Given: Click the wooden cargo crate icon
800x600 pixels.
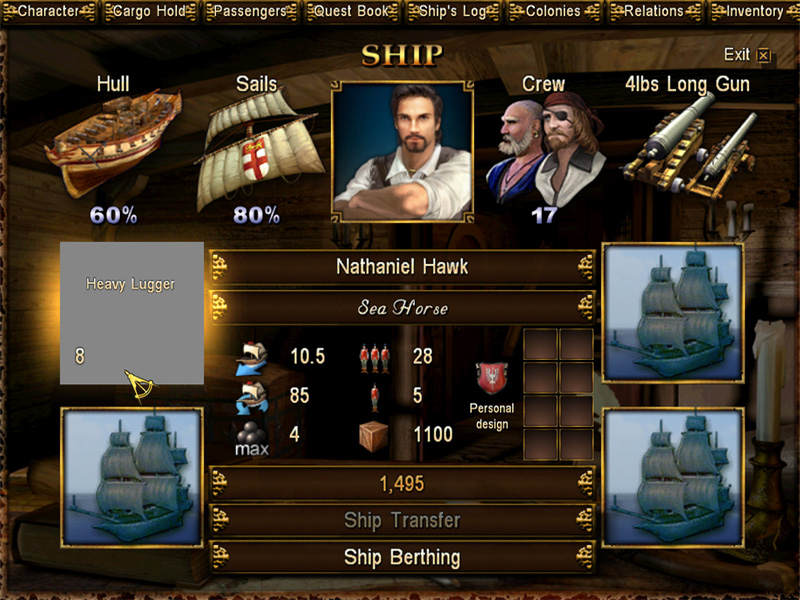Looking at the screenshot, I should (373, 436).
